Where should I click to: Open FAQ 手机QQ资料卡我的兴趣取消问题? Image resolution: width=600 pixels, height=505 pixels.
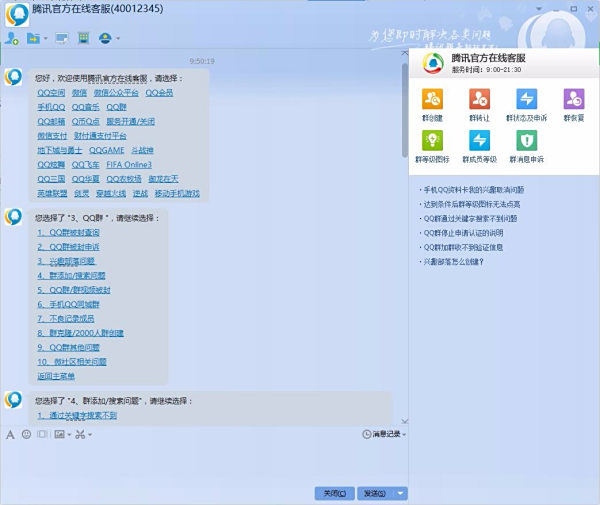click(474, 190)
